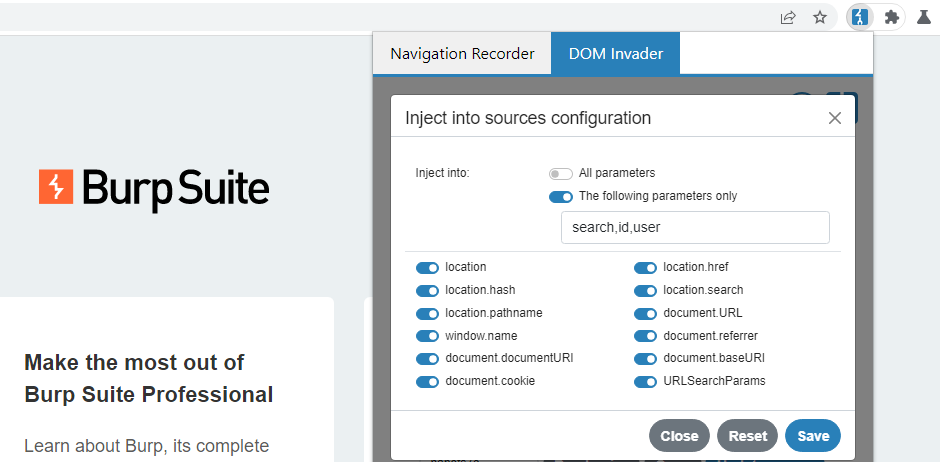Toggle the document.referrer source
940x462 pixels.
pyautogui.click(x=645, y=336)
